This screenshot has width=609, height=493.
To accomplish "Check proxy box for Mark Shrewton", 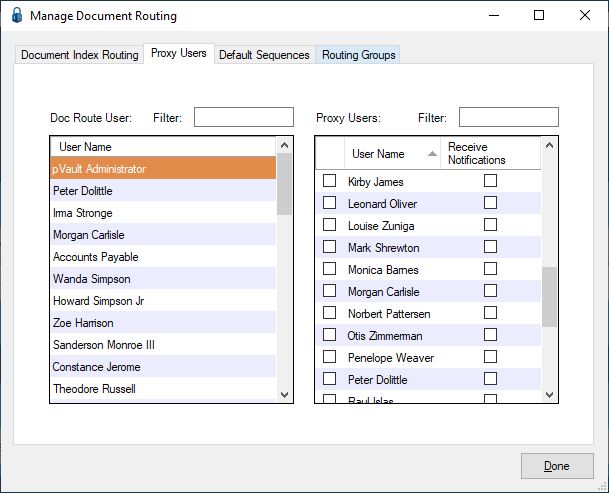I will pos(329,247).
